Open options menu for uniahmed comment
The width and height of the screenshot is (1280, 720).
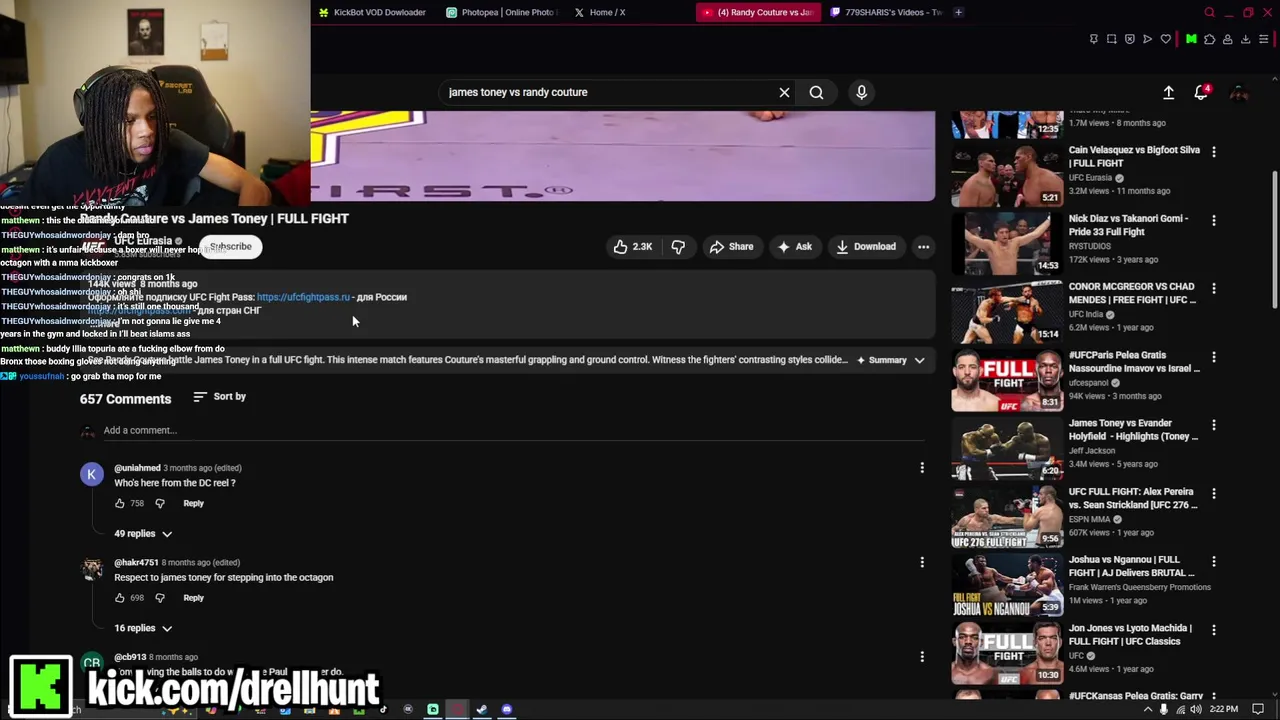click(922, 468)
